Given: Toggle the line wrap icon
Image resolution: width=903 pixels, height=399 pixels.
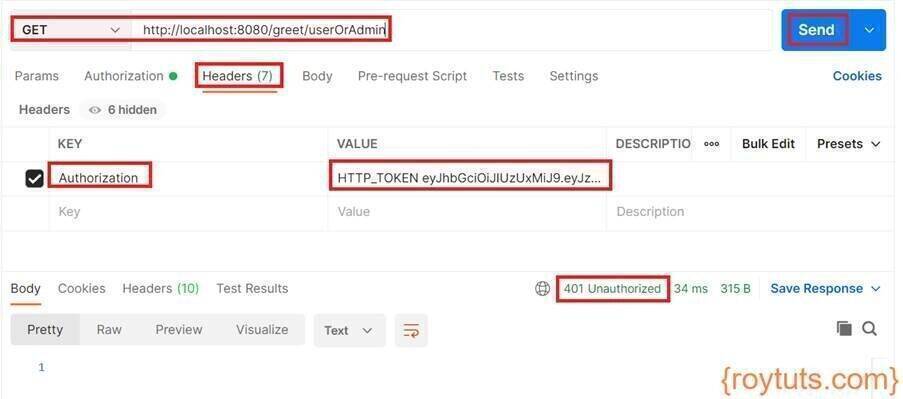Looking at the screenshot, I should 411,330.
